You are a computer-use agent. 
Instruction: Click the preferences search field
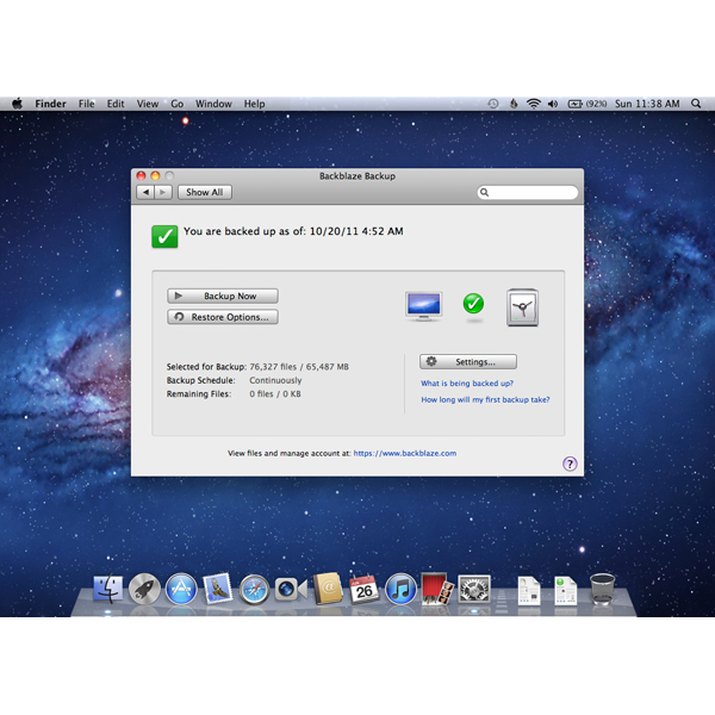[x=528, y=192]
